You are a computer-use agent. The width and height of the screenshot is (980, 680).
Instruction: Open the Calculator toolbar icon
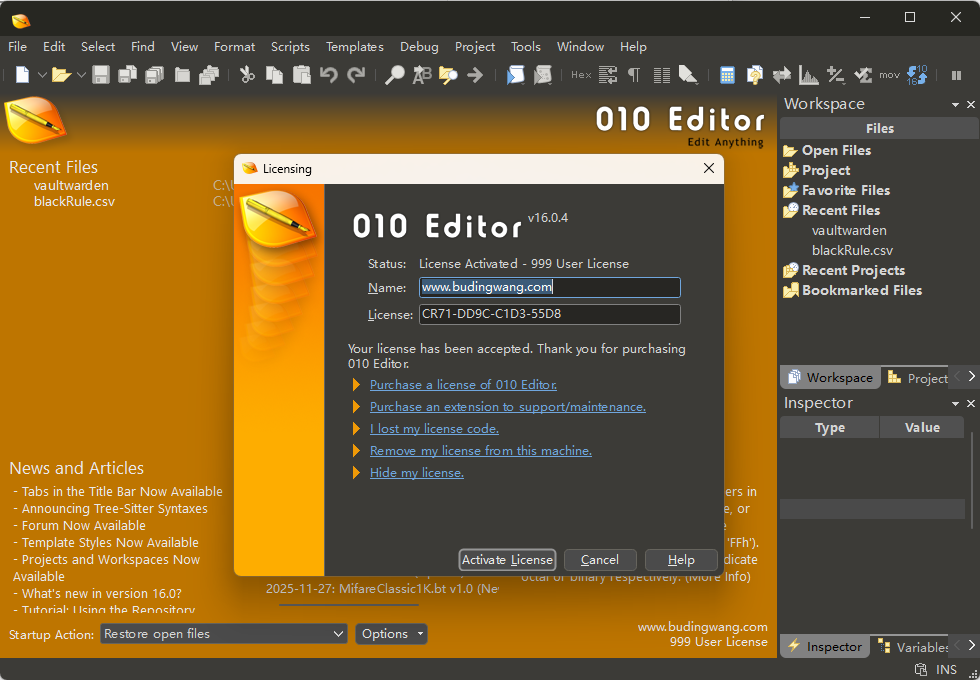[x=727, y=75]
